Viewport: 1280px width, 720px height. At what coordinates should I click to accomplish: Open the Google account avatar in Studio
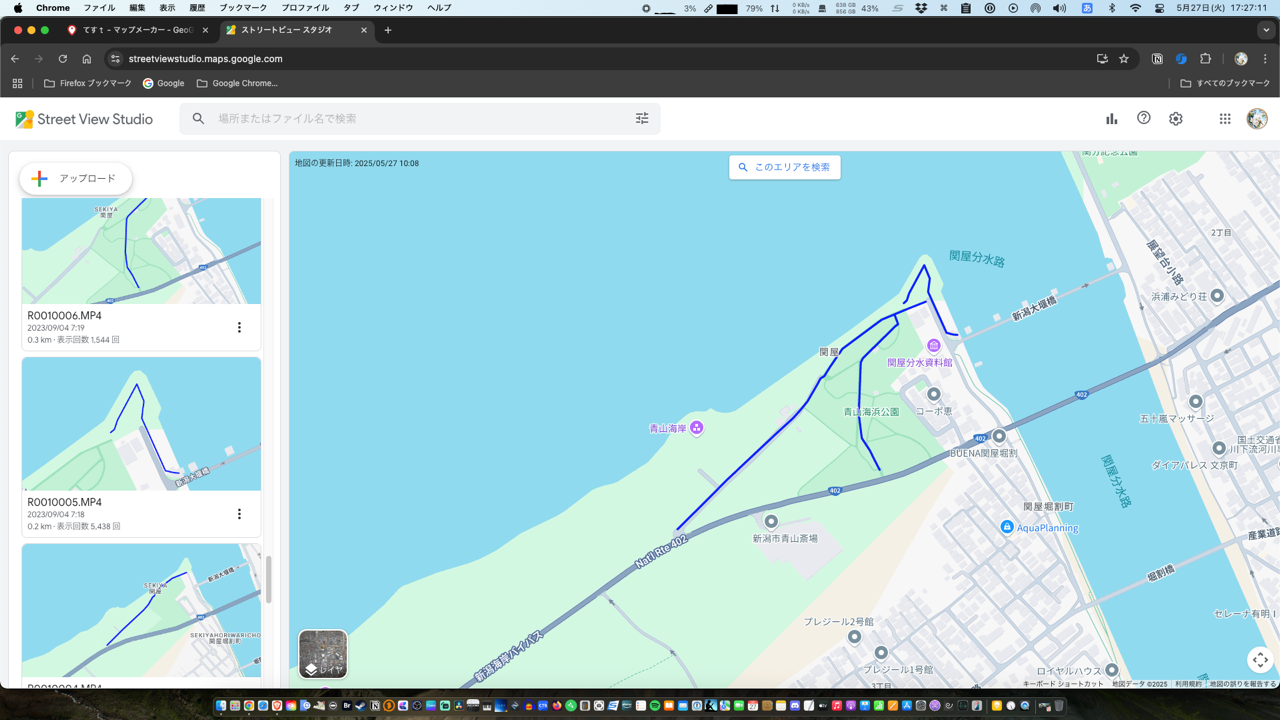pos(1257,119)
